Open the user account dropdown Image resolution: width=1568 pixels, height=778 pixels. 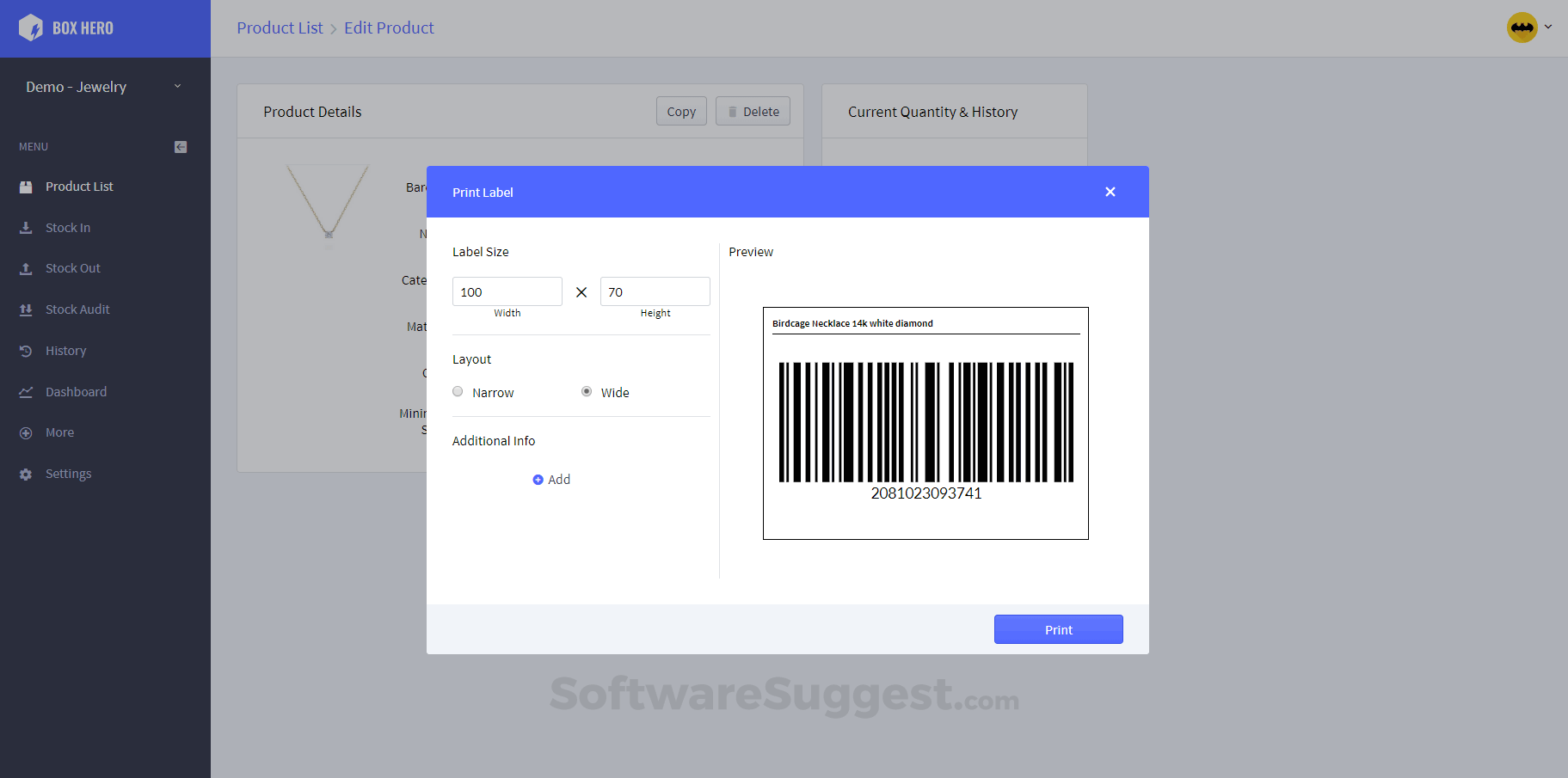pyautogui.click(x=1532, y=28)
